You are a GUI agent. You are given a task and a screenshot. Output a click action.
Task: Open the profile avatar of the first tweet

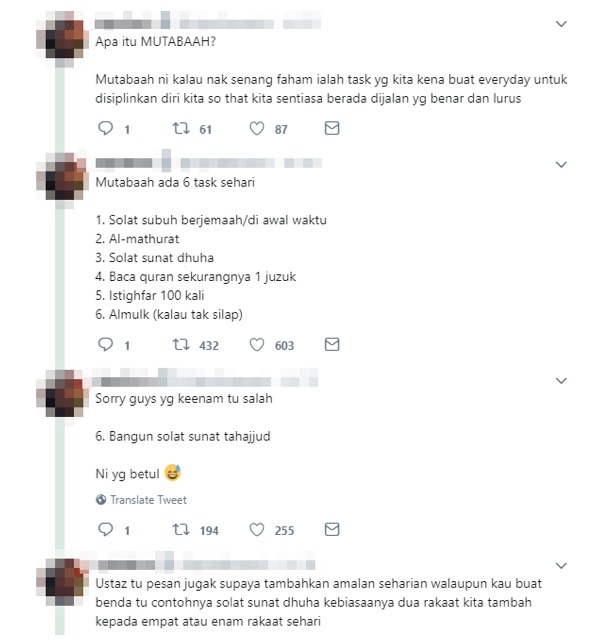pos(62,39)
